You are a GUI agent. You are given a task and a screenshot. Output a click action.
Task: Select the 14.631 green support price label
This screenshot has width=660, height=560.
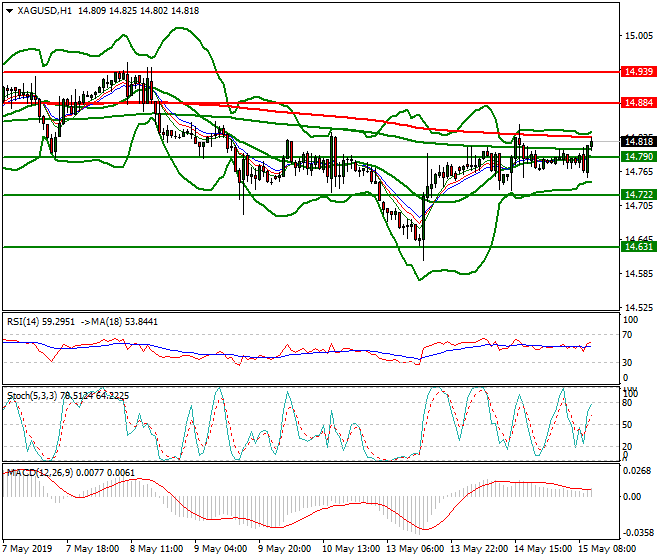pyautogui.click(x=639, y=247)
